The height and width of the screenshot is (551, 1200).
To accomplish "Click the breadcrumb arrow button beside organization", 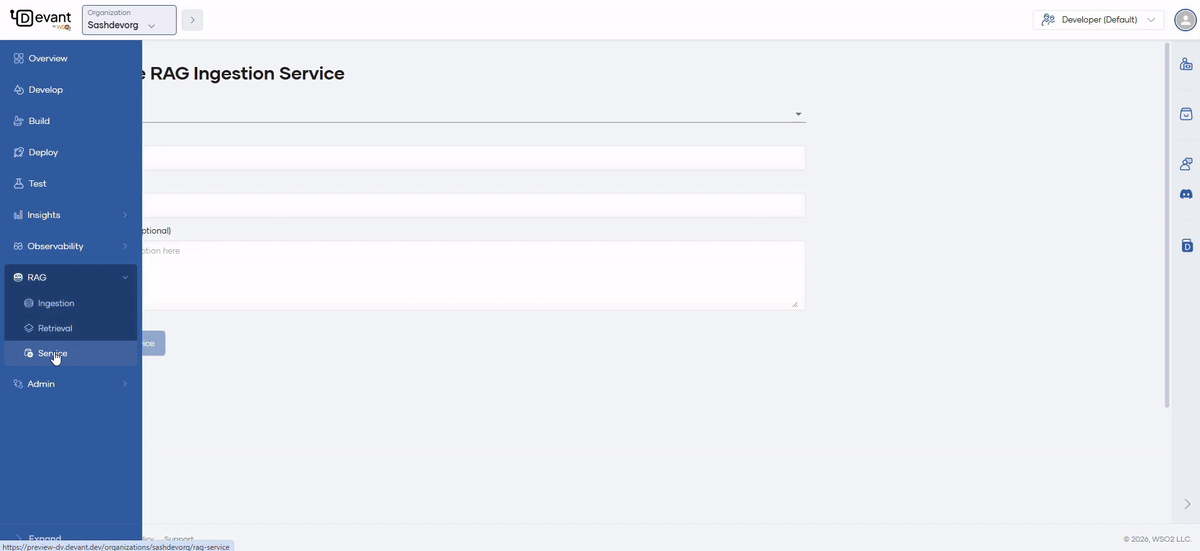I will (x=192, y=20).
